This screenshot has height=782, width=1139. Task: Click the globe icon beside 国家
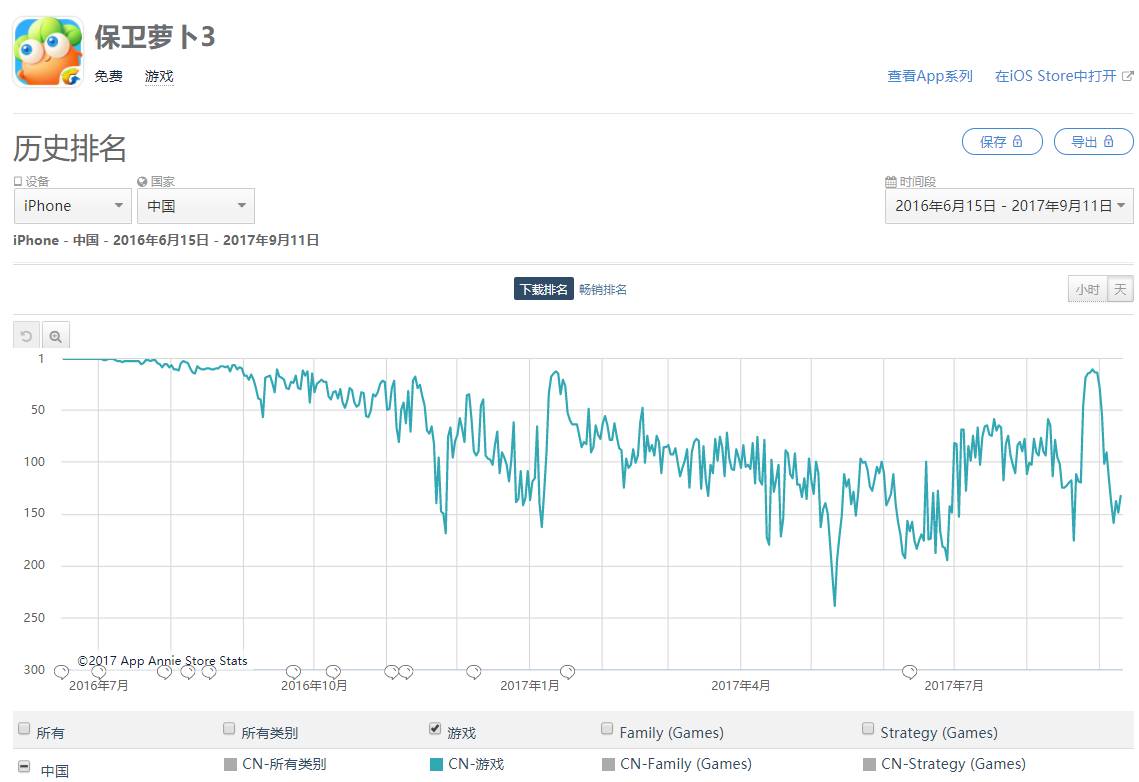click(142, 182)
